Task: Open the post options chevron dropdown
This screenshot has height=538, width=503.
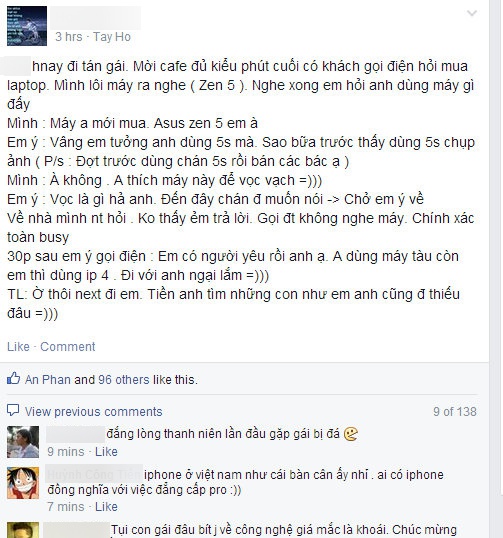Action: click(x=472, y=13)
